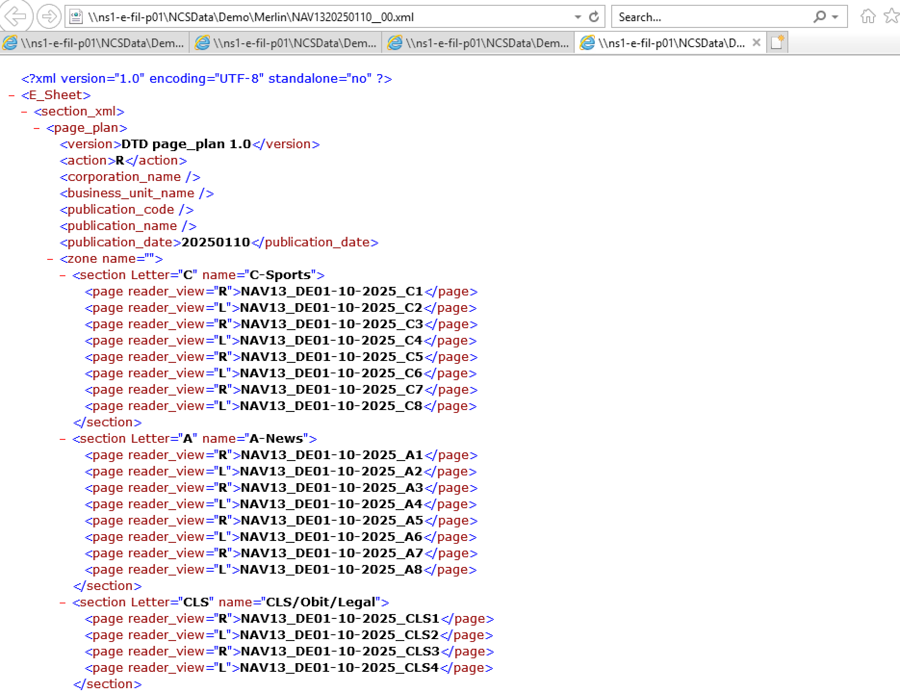This screenshot has height=693, width=900.
Task: Switch to the third browser tab
Action: [480, 43]
